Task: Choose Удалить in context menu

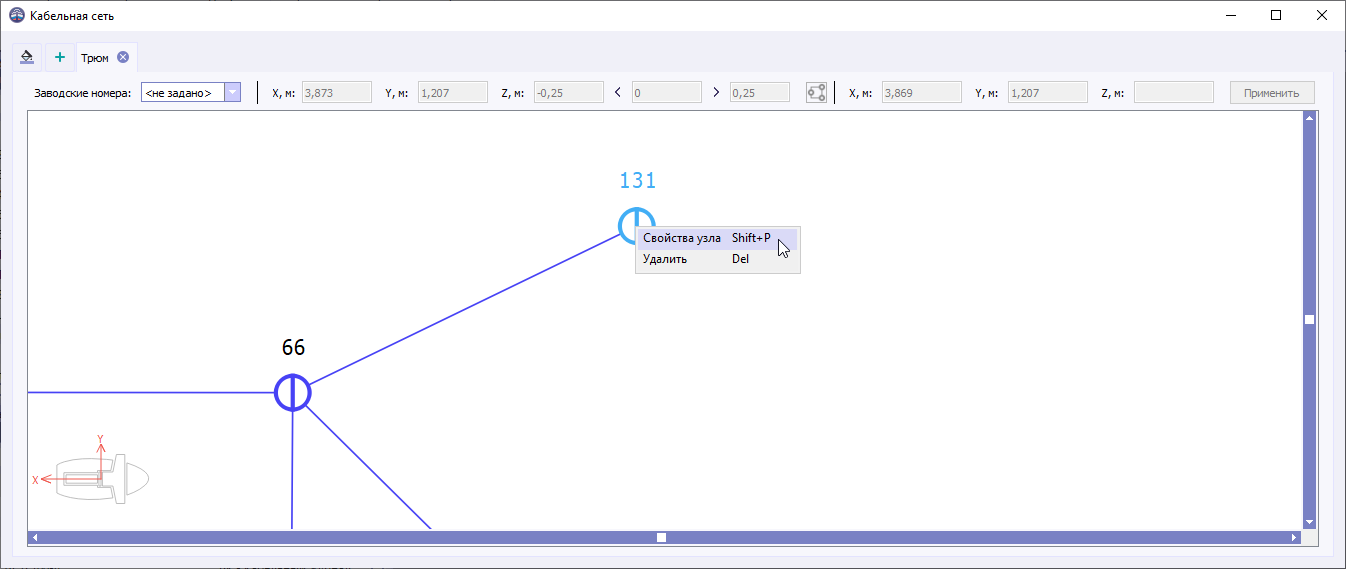Action: point(717,259)
